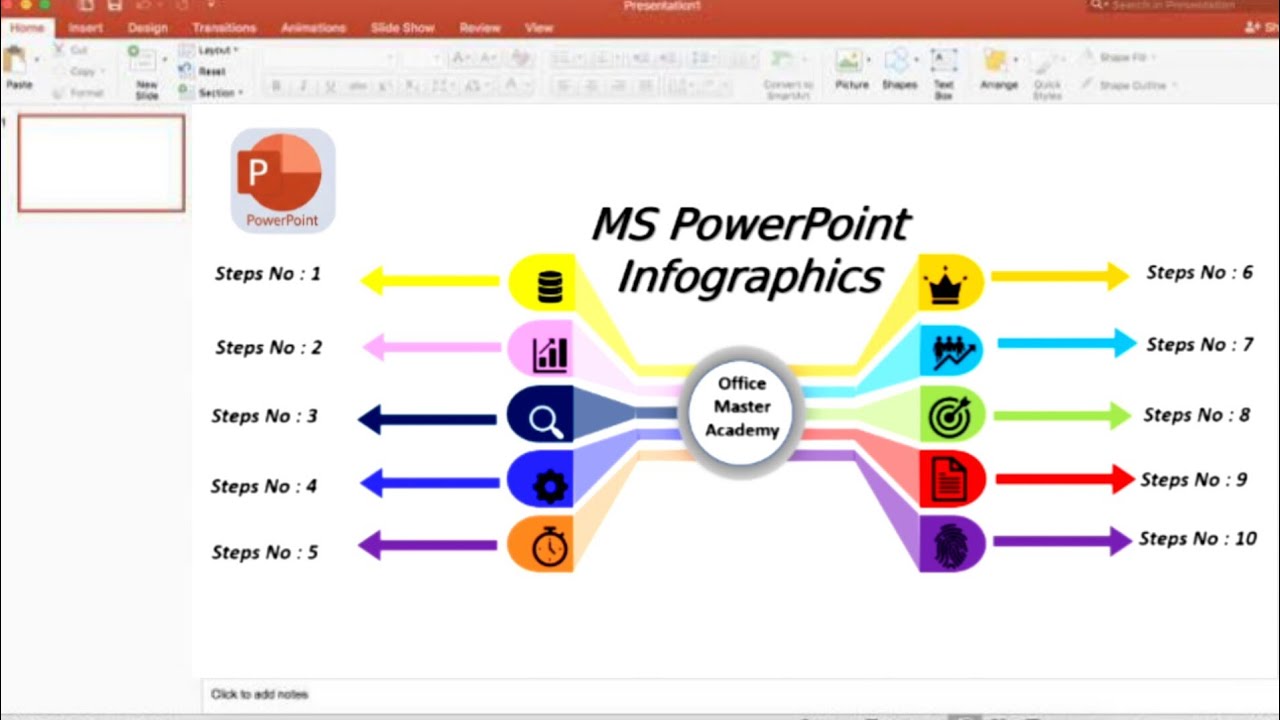Screen dimensions: 1280x720
Task: Select the 'Steps No : 10' label
Action: pyautogui.click(x=1198, y=539)
